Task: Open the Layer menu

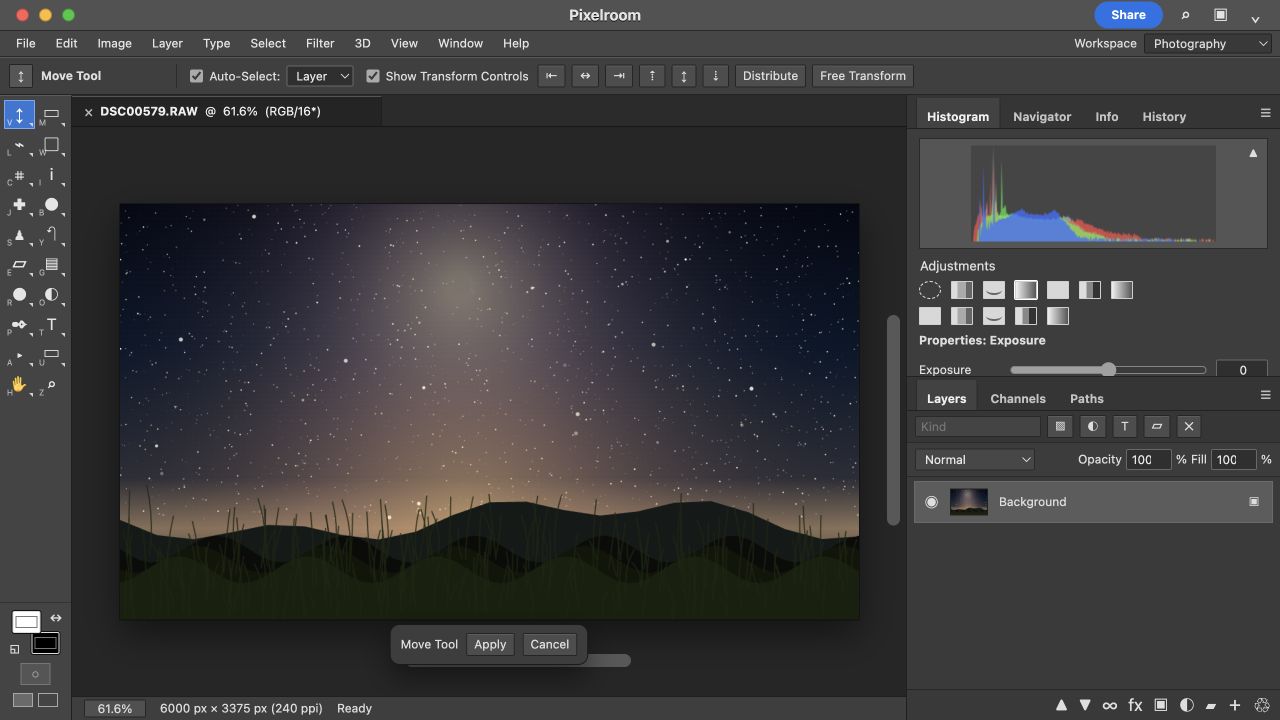Action: (x=167, y=44)
